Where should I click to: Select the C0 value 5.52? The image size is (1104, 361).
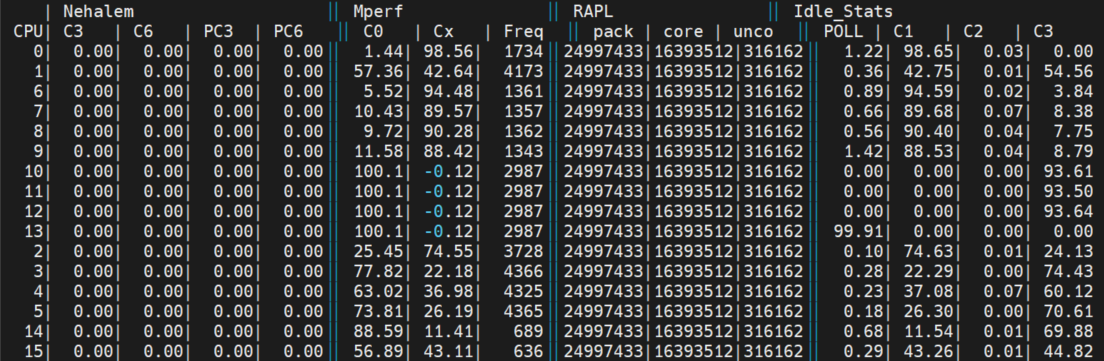pos(385,91)
